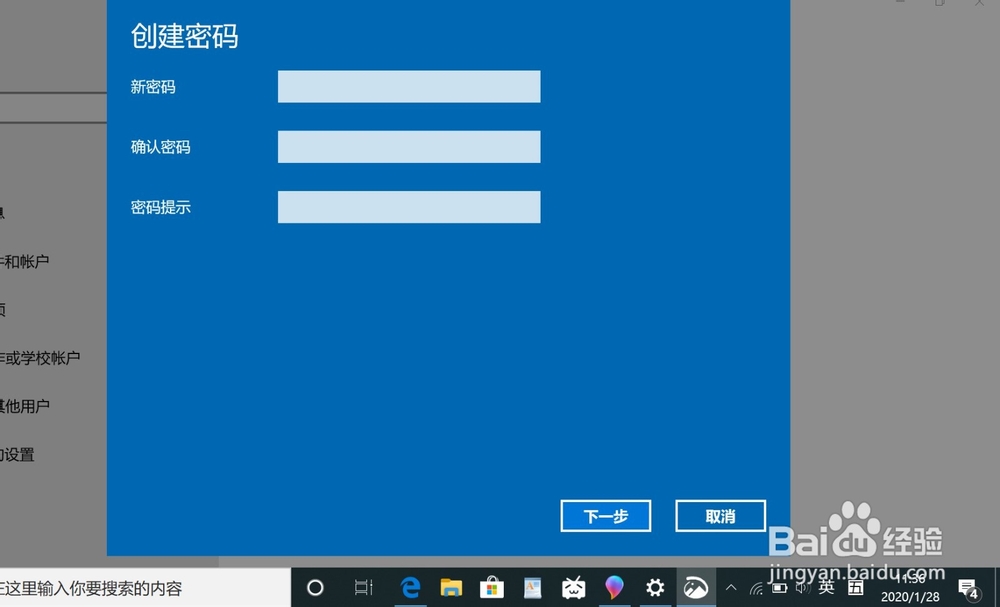Toggle input language via the 英 indicator
This screenshot has height=607, width=1000.
(x=827, y=588)
